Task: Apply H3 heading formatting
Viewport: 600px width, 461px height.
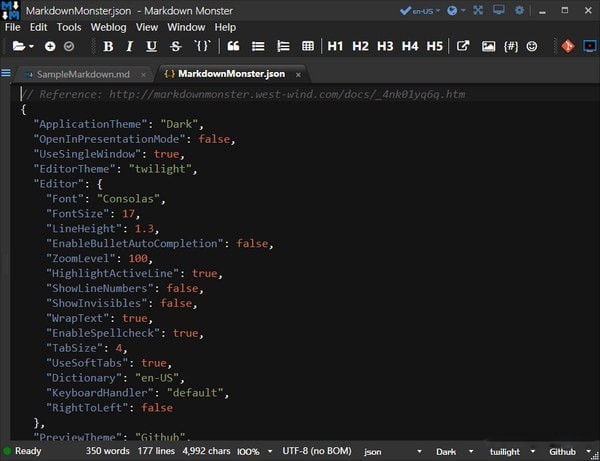Action: pyautogui.click(x=385, y=46)
